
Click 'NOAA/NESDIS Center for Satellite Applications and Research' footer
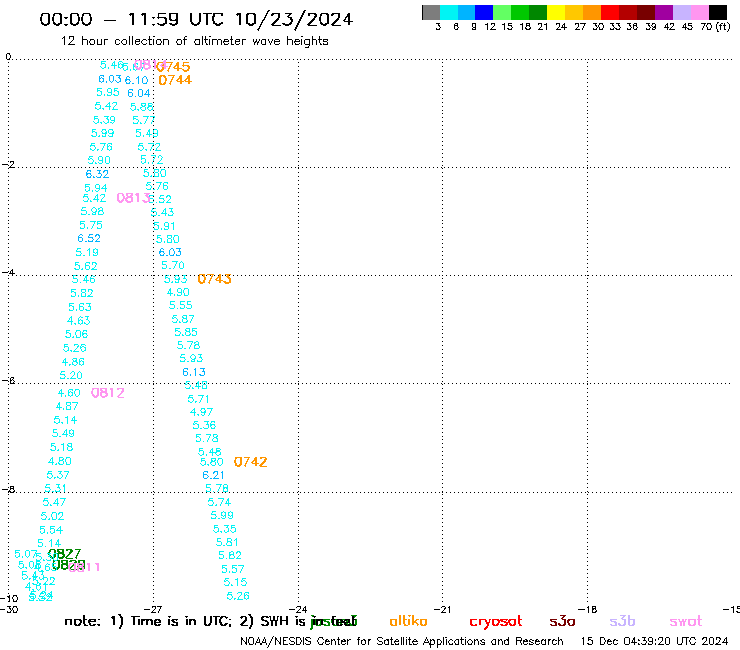coord(402,642)
